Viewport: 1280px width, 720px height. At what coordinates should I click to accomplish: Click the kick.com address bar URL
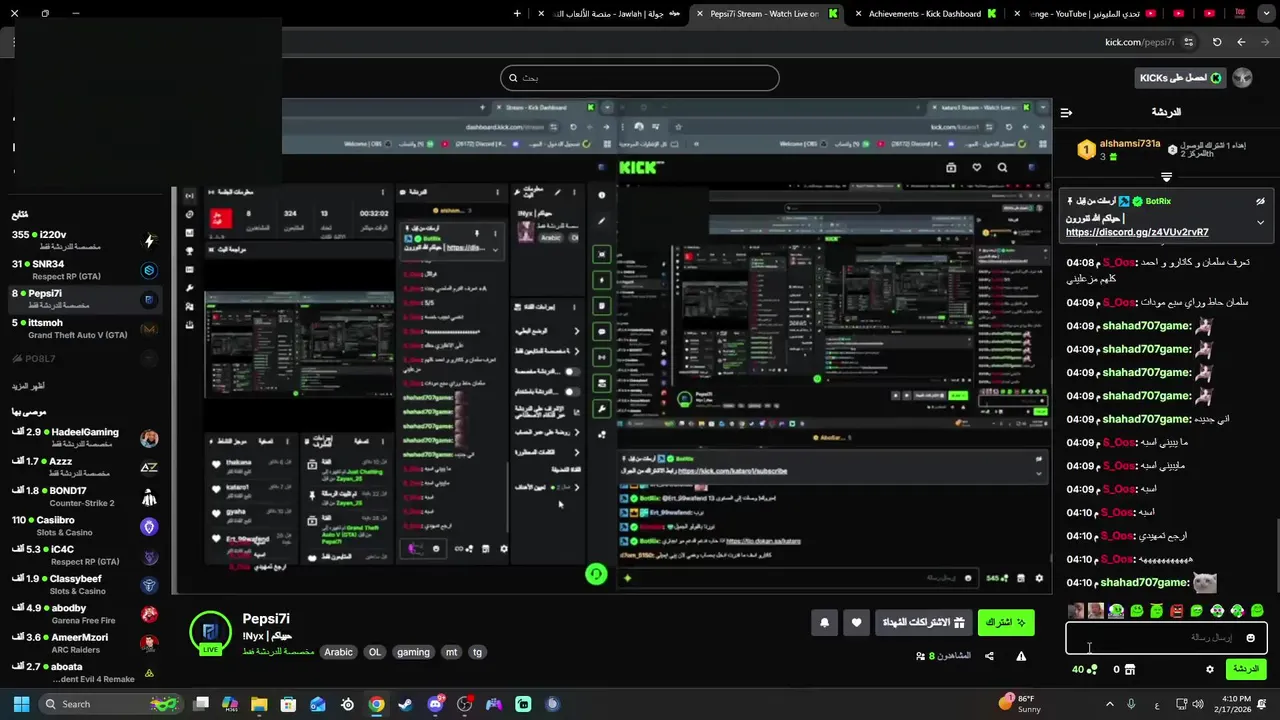click(1139, 42)
